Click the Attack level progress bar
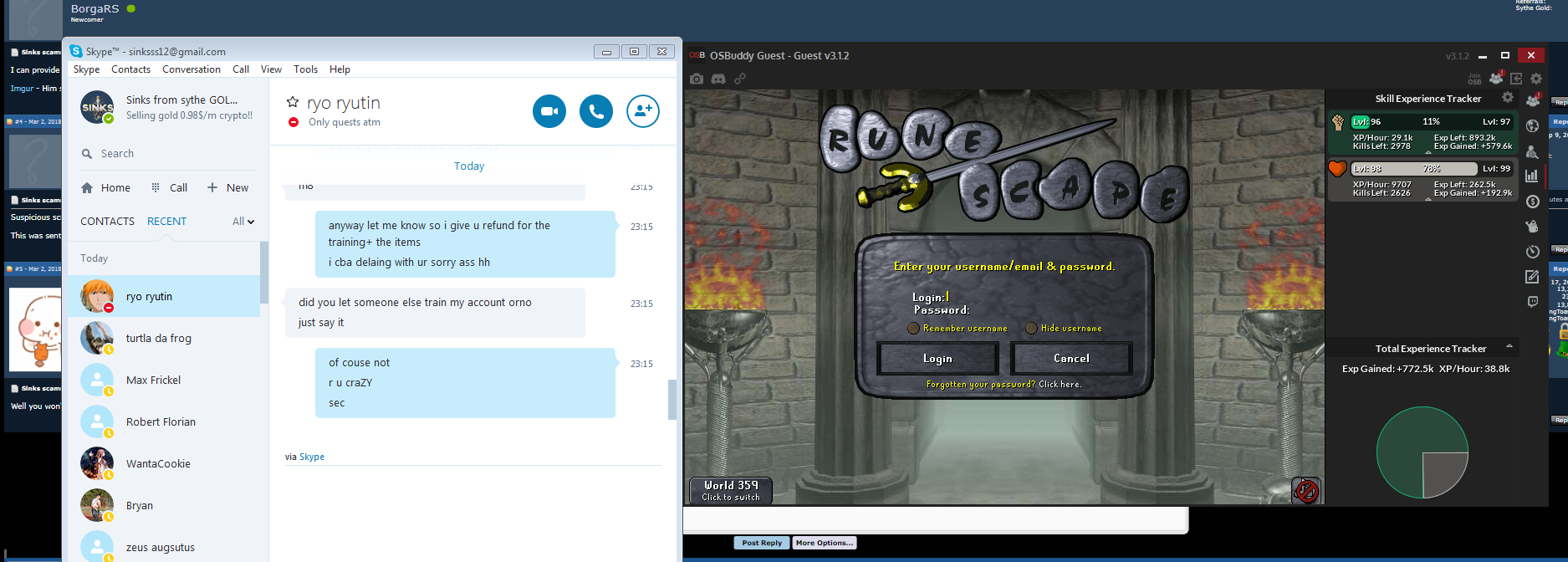Viewport: 1568px width, 562px height. point(1432,122)
